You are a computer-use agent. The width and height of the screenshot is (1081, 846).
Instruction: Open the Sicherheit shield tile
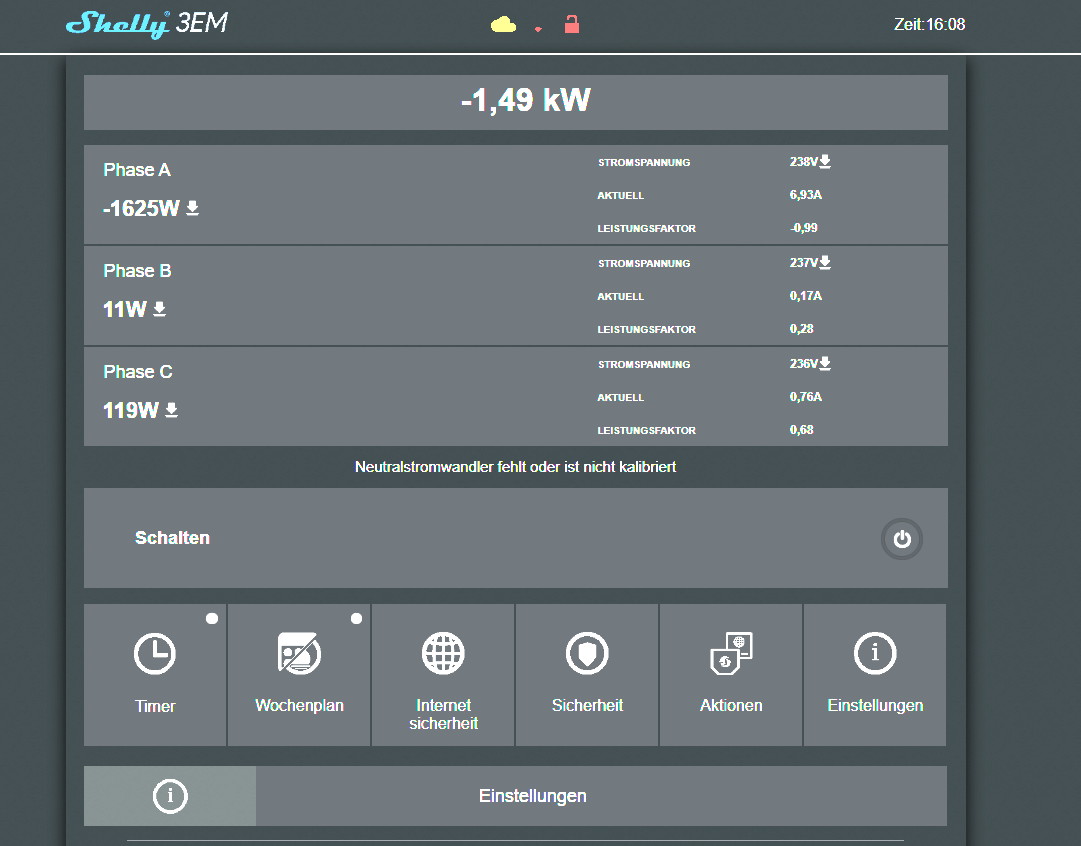click(x=587, y=675)
